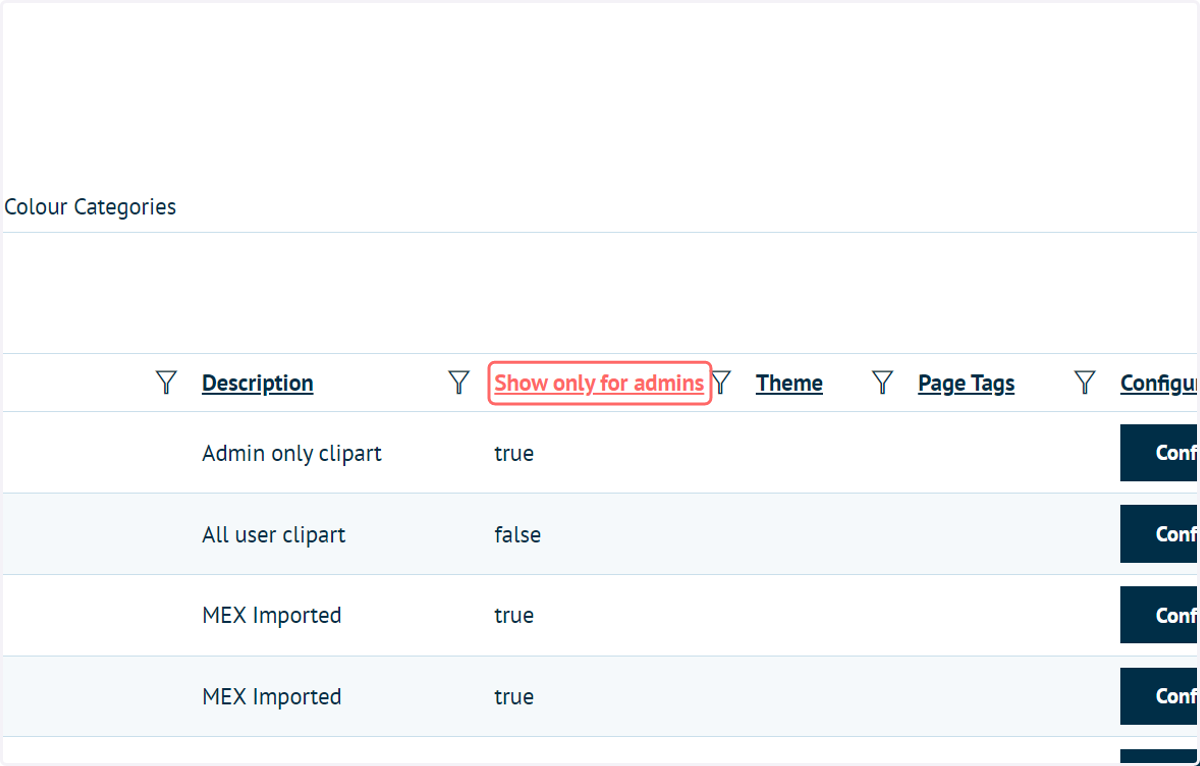Select the first MEX Imported description cell
Viewport: 1200px width, 766px height.
coord(272,615)
